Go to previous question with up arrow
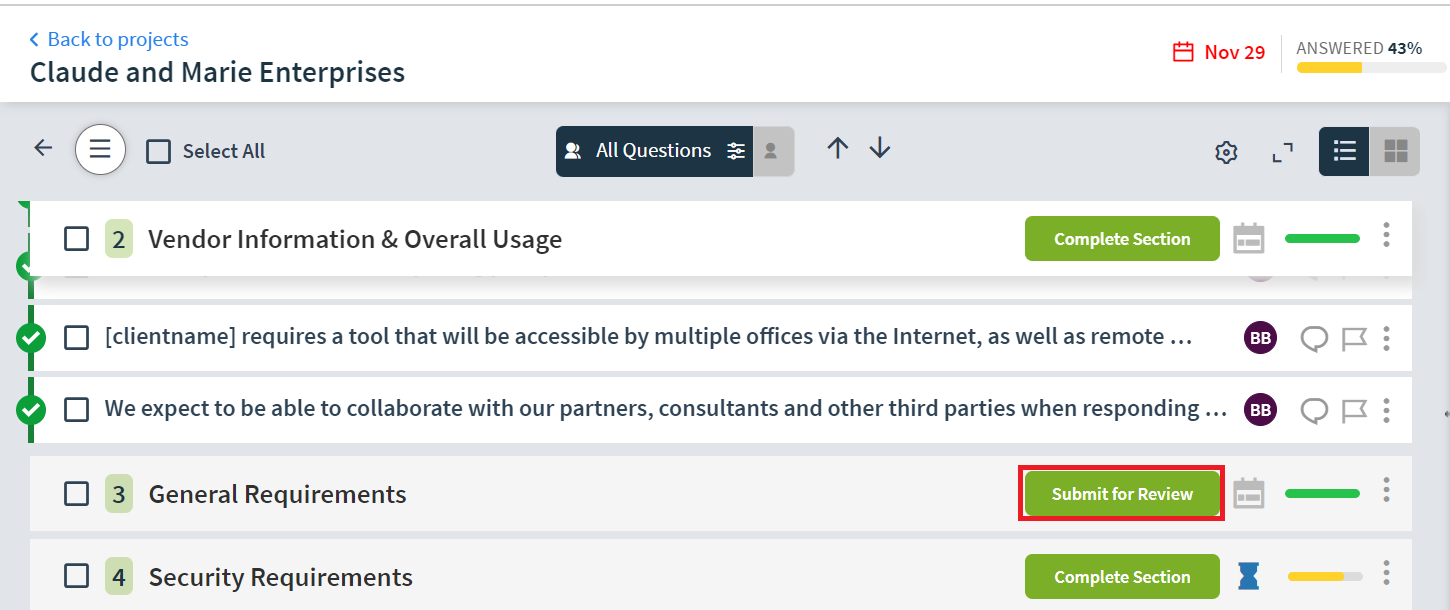This screenshot has width=1450, height=610. click(838, 149)
